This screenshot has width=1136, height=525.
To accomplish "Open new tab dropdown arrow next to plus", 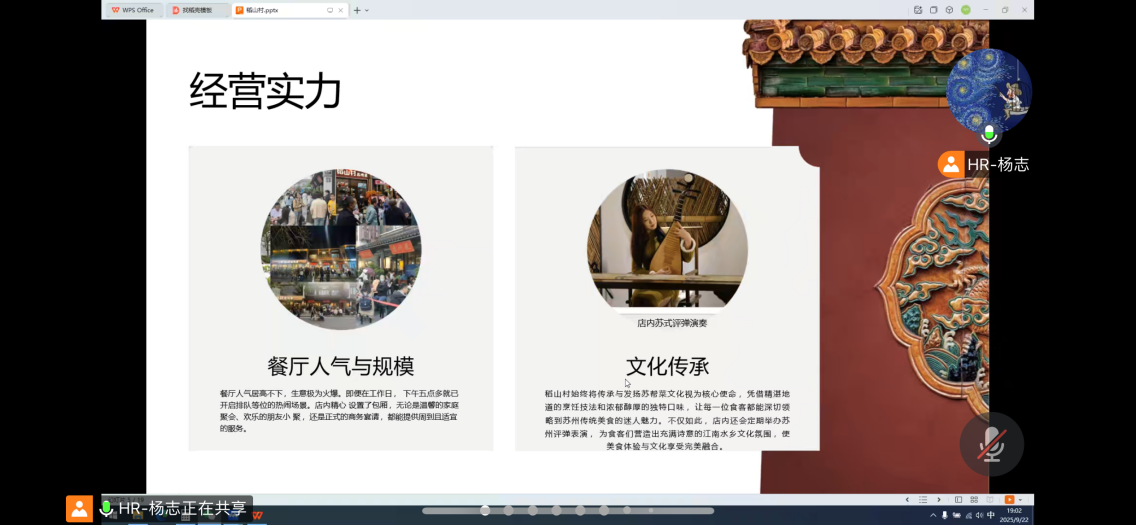I will pyautogui.click(x=367, y=10).
